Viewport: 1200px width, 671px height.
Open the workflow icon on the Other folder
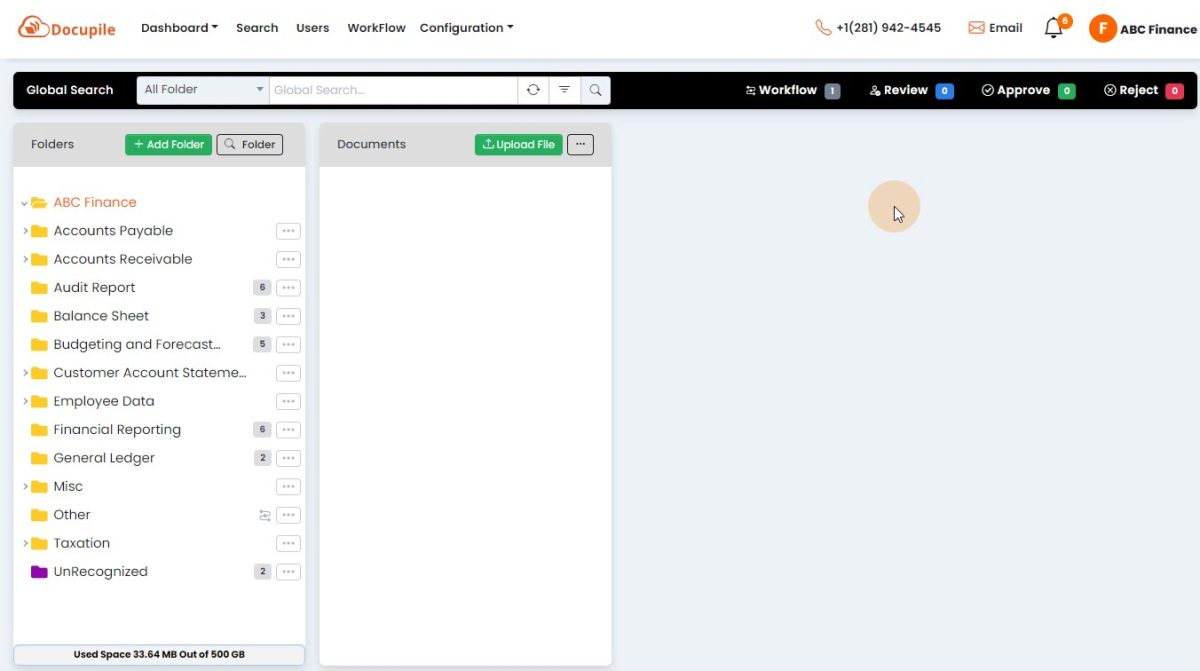coord(264,514)
